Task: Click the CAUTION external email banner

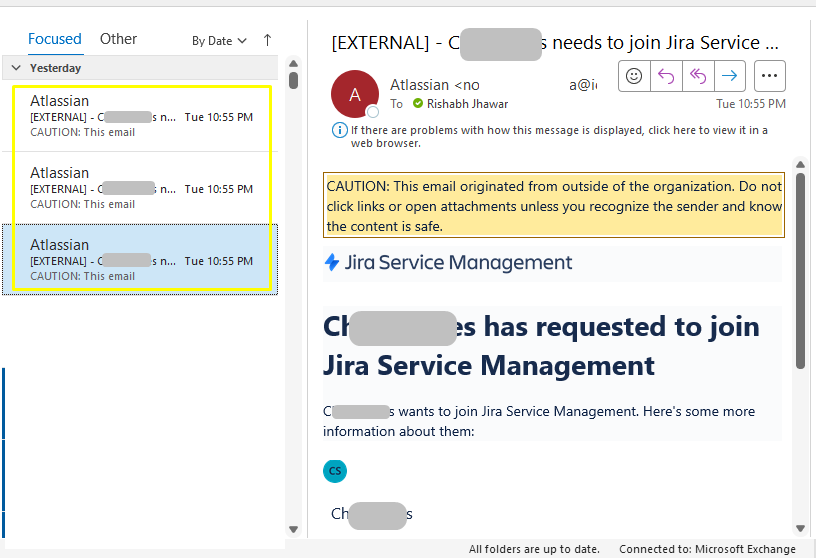Action: (x=554, y=206)
